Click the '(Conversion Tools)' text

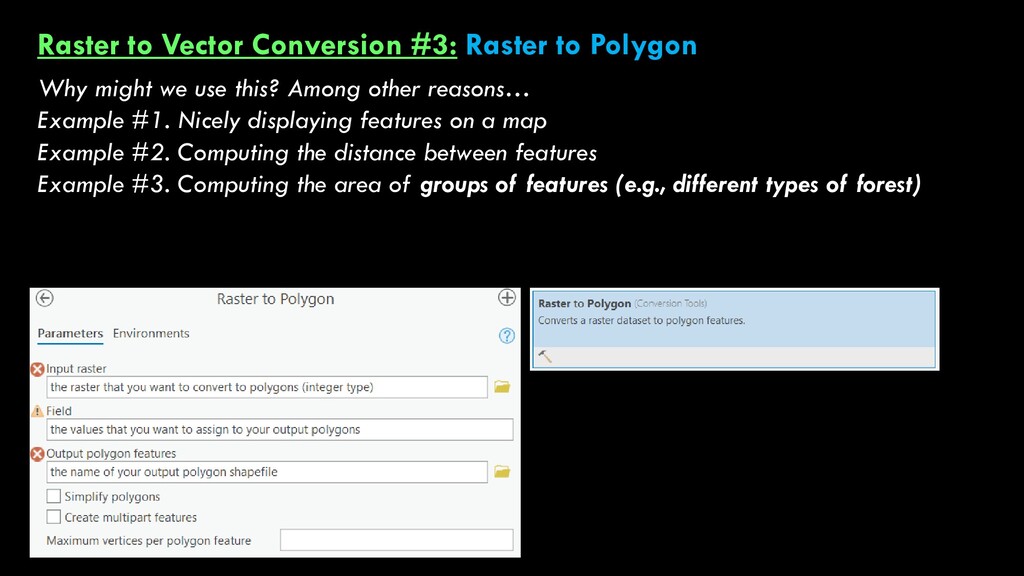(671, 304)
